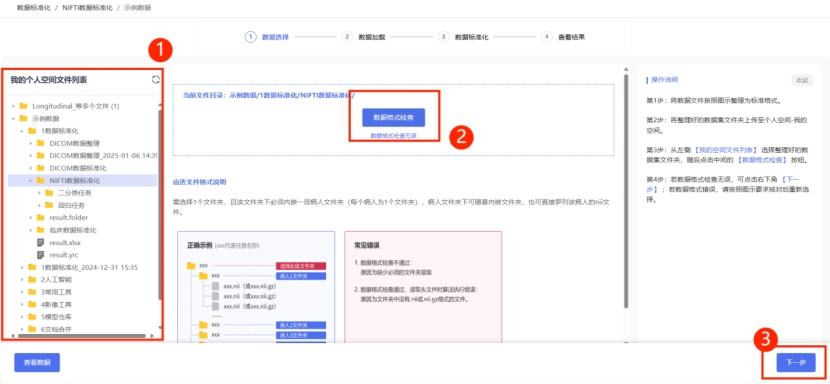Image resolution: width=830 pixels, height=384 pixels.
Task: Expand the 临床数据标准化 folder arrow
Action: 30,230
